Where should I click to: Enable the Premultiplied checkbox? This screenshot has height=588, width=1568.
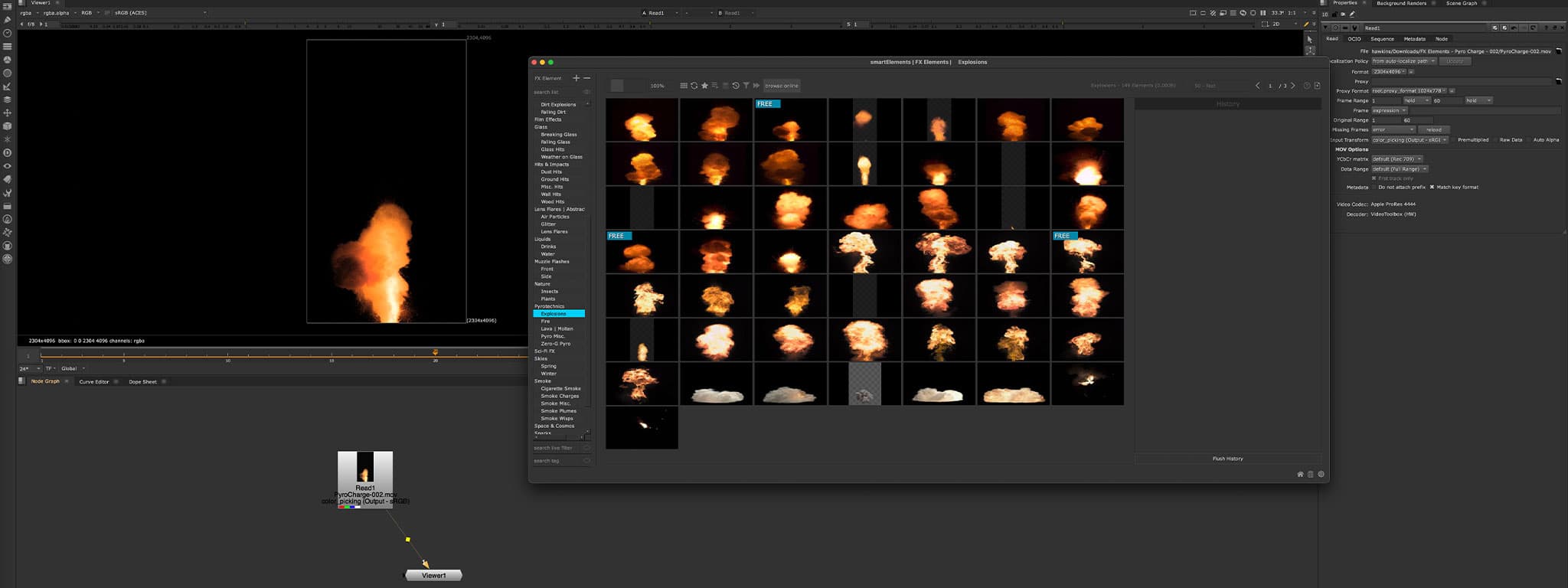(x=1453, y=140)
